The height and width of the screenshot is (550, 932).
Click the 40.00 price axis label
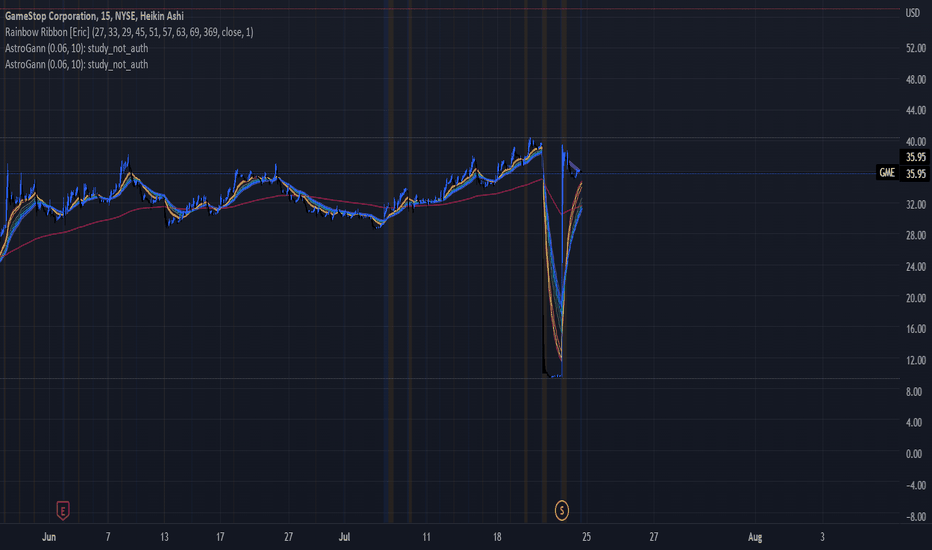915,142
